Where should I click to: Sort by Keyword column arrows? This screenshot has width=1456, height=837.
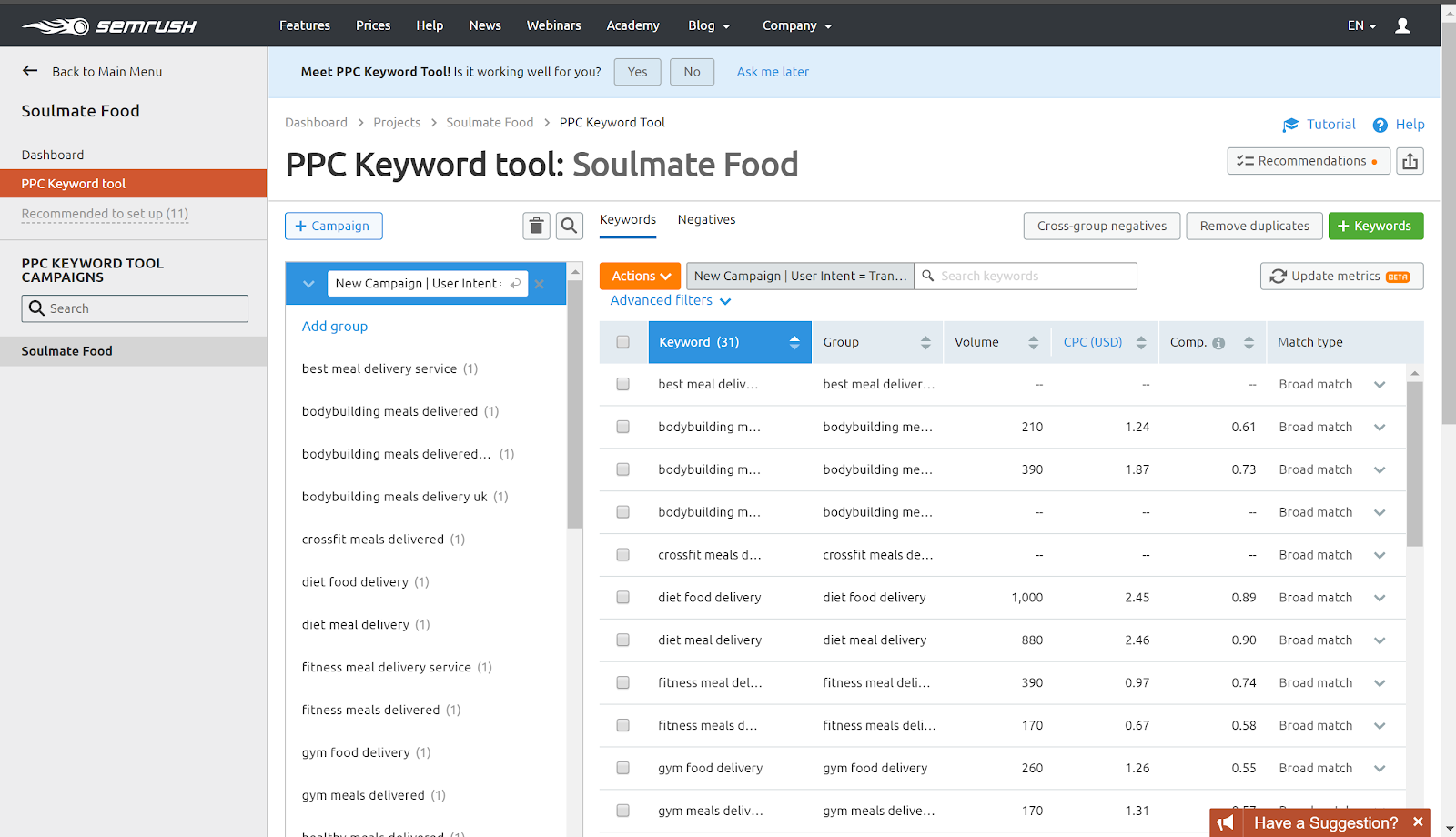pos(794,342)
